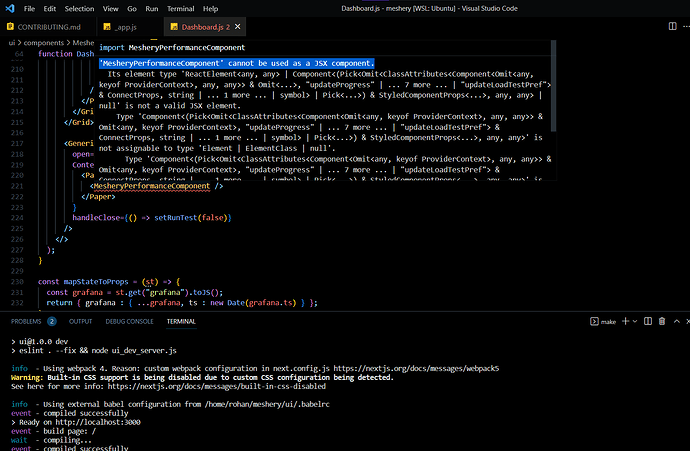Click the 'Warning:' text in terminal output
This screenshot has width=690, height=451.
pos(27,378)
